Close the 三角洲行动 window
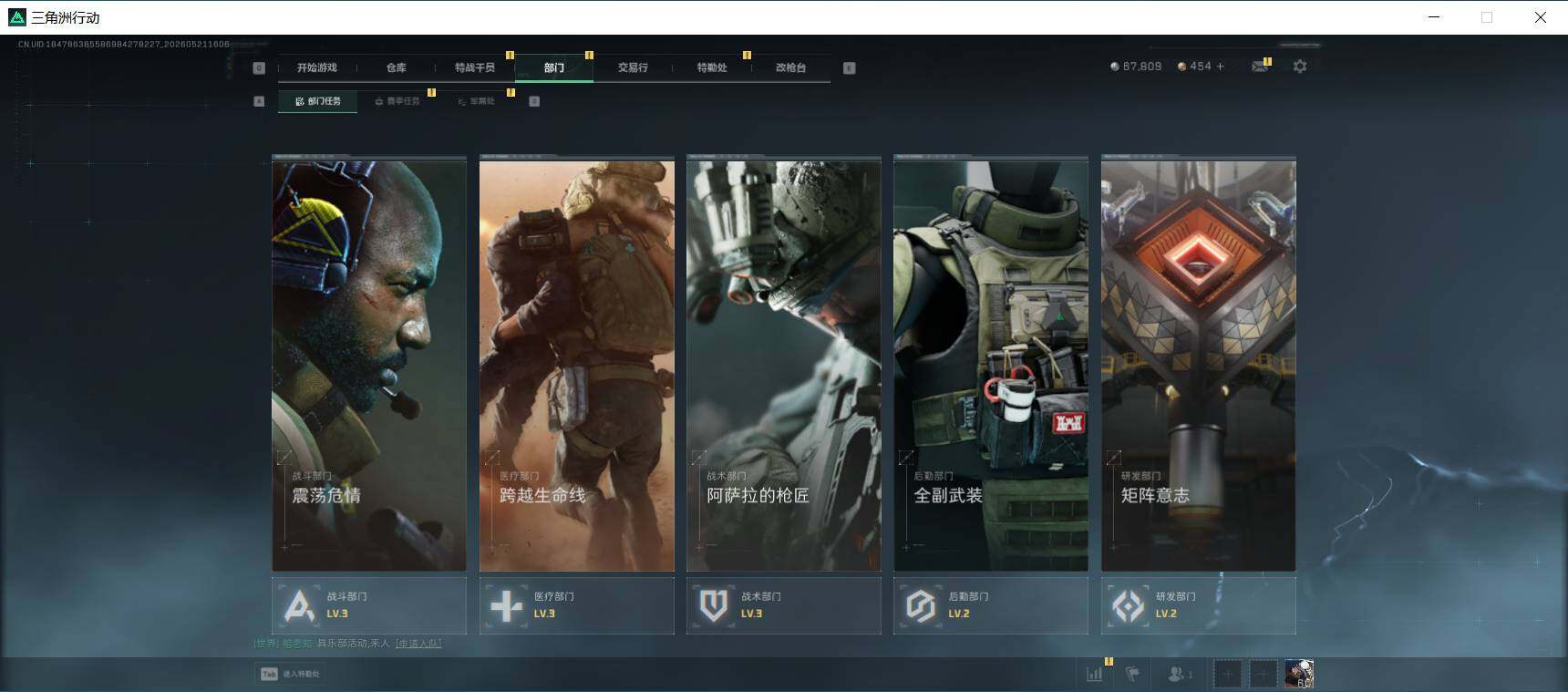 [x=1540, y=17]
